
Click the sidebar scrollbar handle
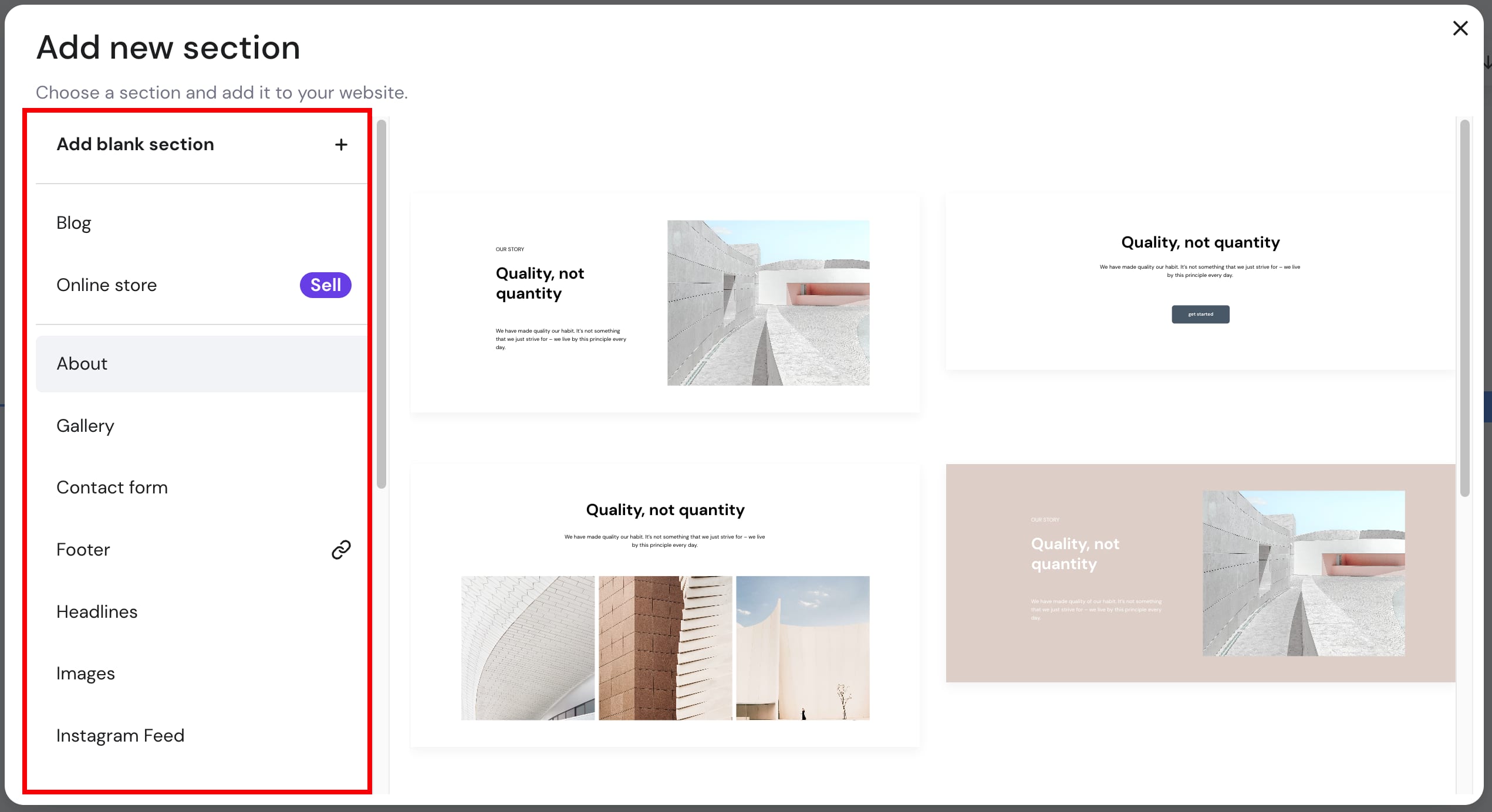point(382,305)
